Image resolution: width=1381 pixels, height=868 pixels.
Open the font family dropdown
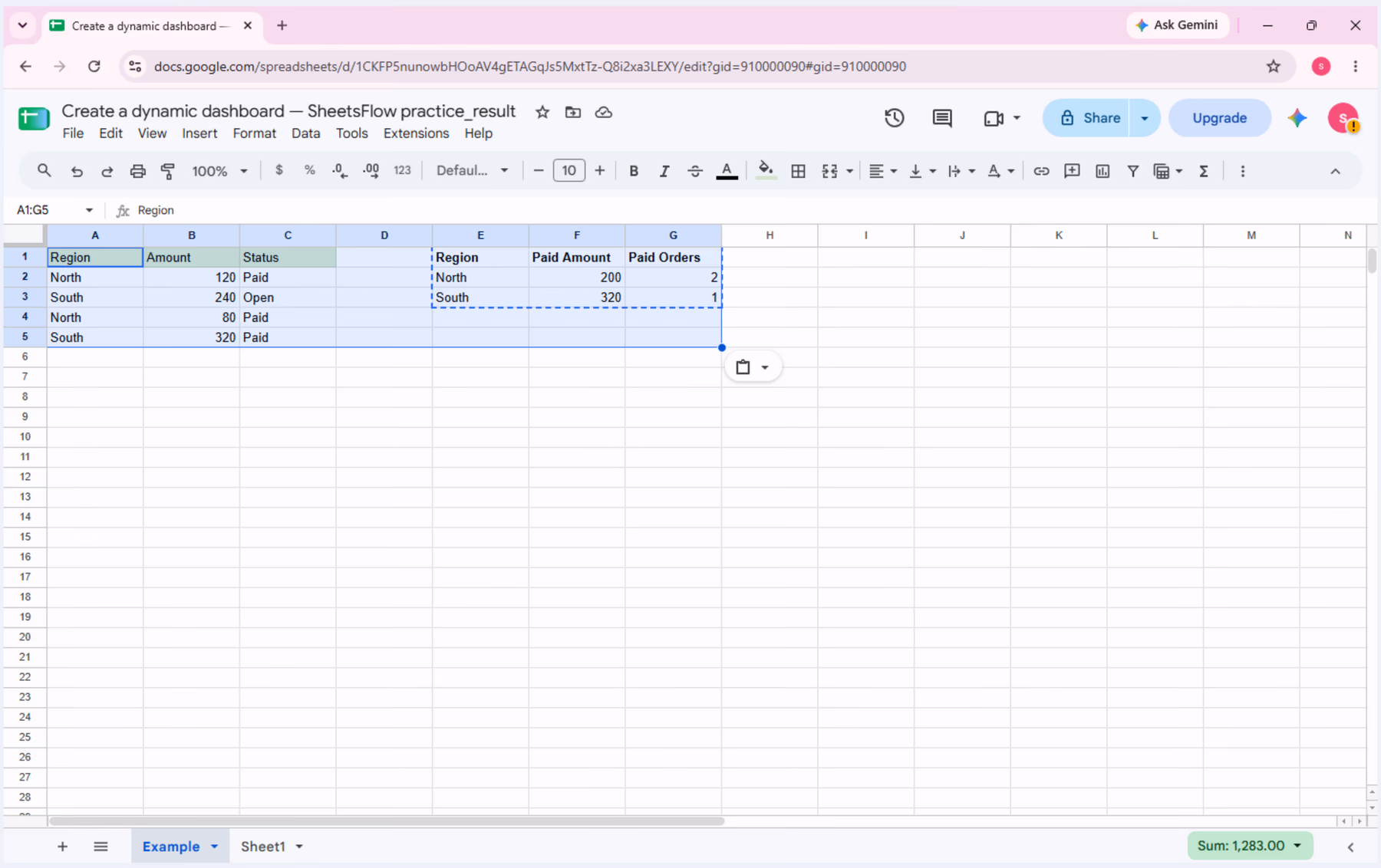coord(472,170)
